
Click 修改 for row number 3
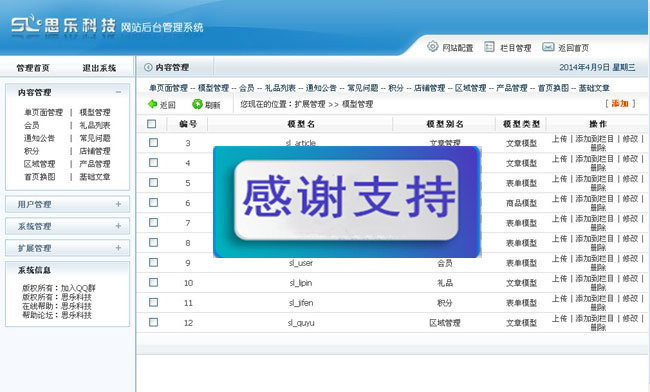pos(630,139)
